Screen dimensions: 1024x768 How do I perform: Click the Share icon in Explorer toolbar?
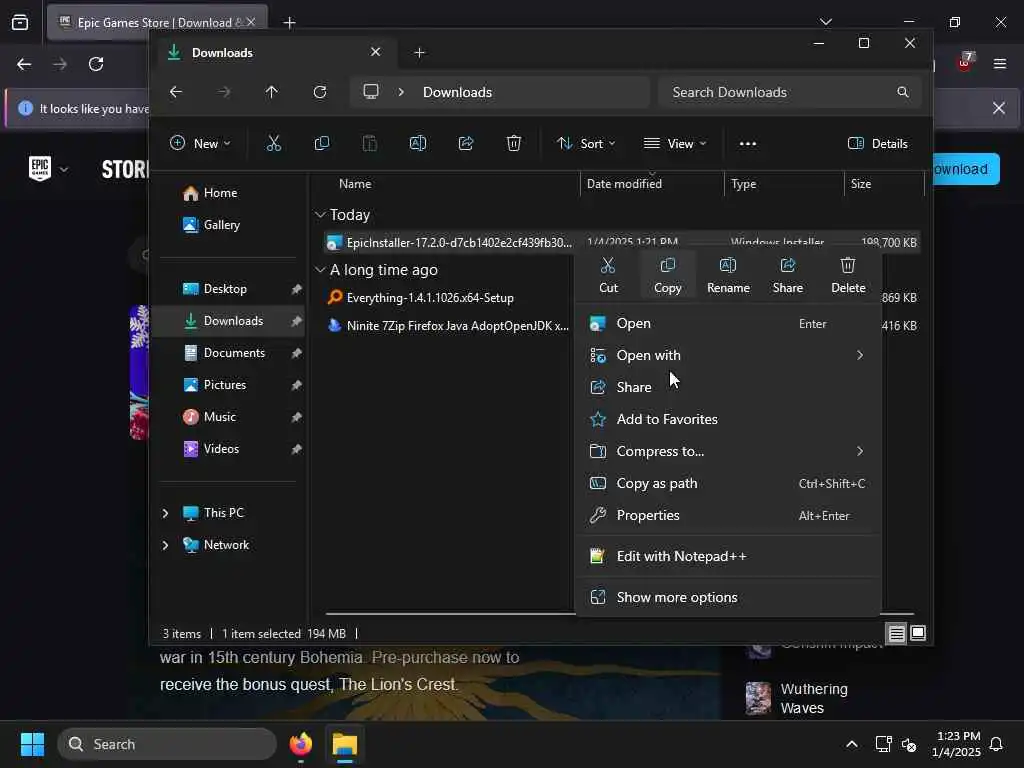466,143
